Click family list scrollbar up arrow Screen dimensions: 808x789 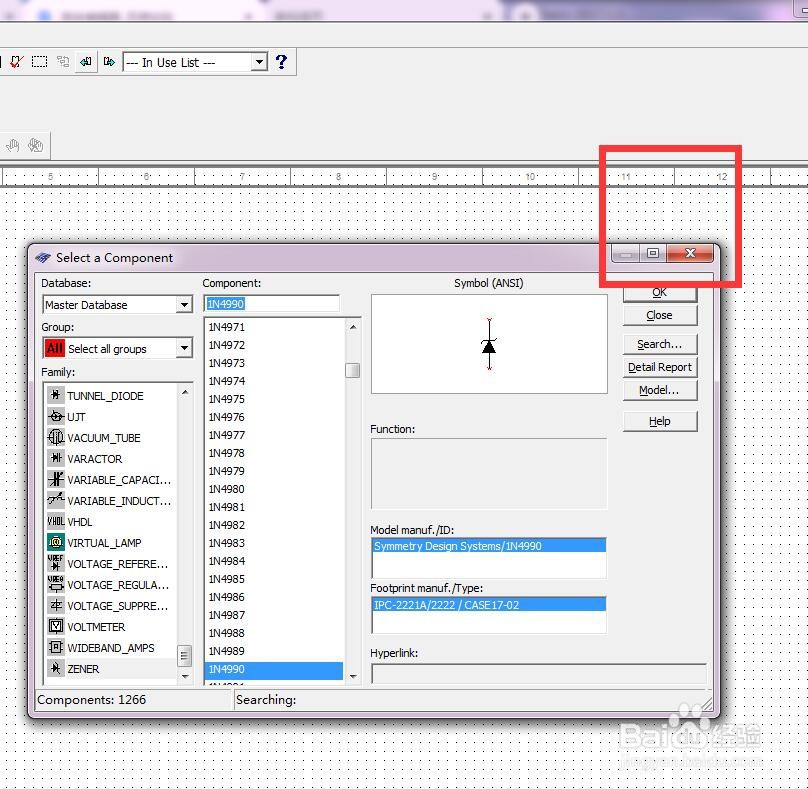coord(185,392)
